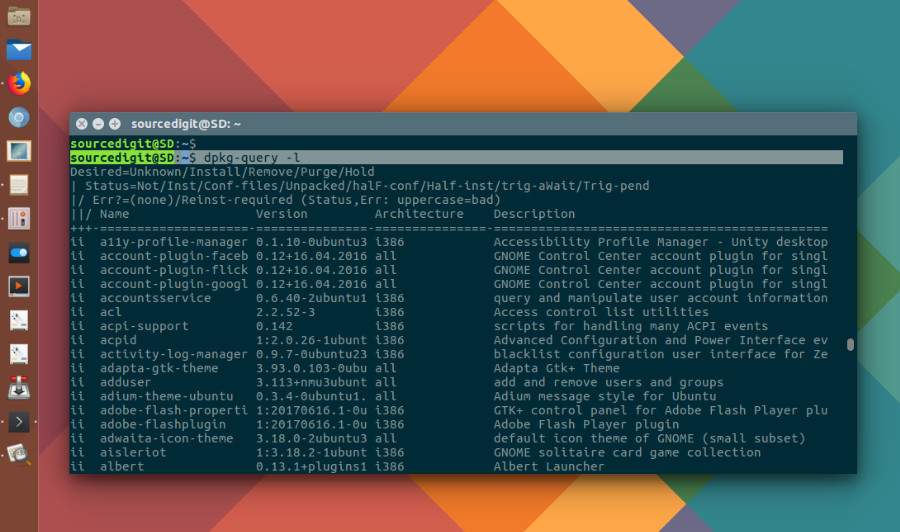Screen dimensions: 900x532
Task: Click description 'GNOME solitaire card game collection'
Action: 627,453
